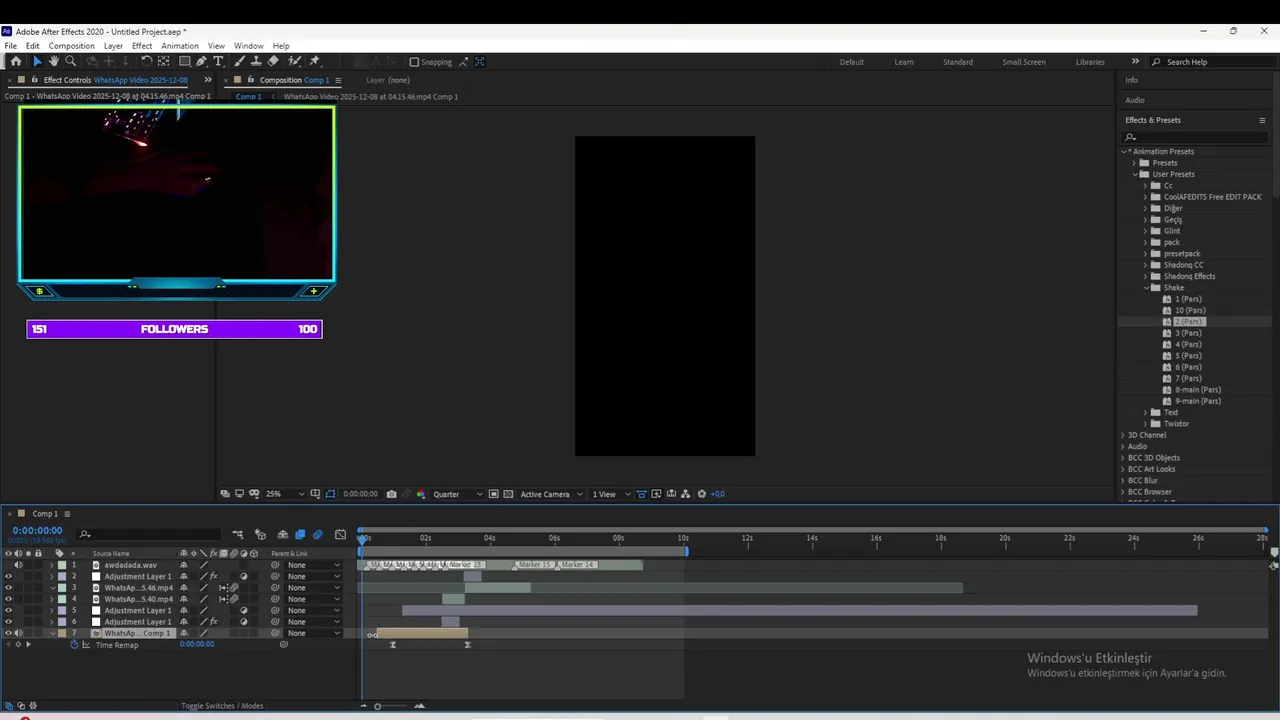Hide layer 5 Adjustment Layer 1 eye
Viewport: 1280px width, 720px height.
[x=8, y=611]
